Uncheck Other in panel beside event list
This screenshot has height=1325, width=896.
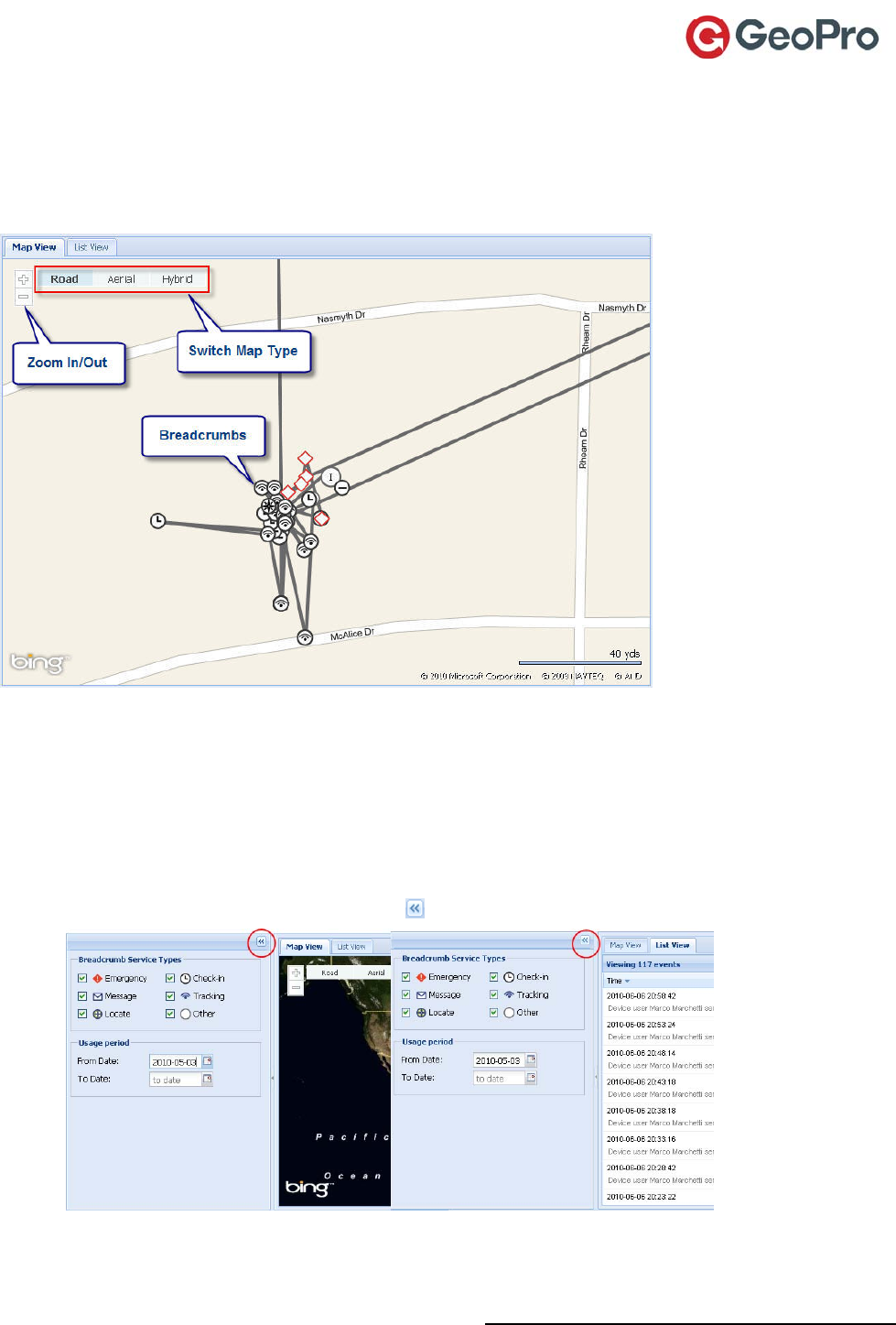pos(494,1013)
